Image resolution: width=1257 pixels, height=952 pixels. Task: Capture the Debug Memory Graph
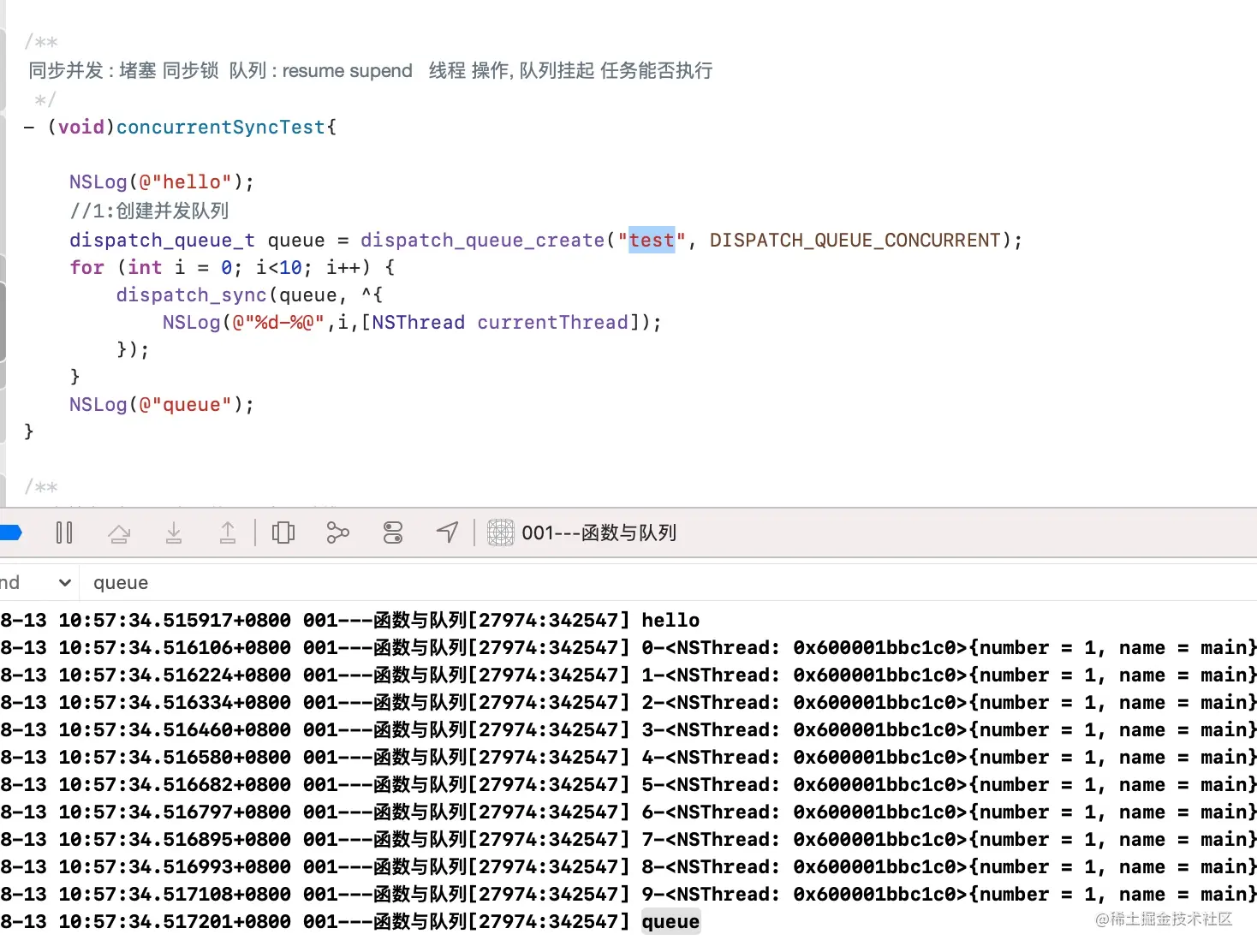coord(337,533)
